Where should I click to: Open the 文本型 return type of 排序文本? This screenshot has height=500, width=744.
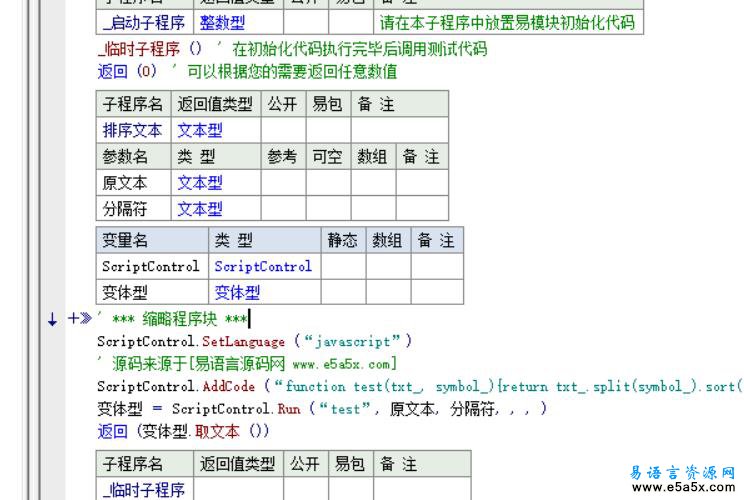coord(200,130)
